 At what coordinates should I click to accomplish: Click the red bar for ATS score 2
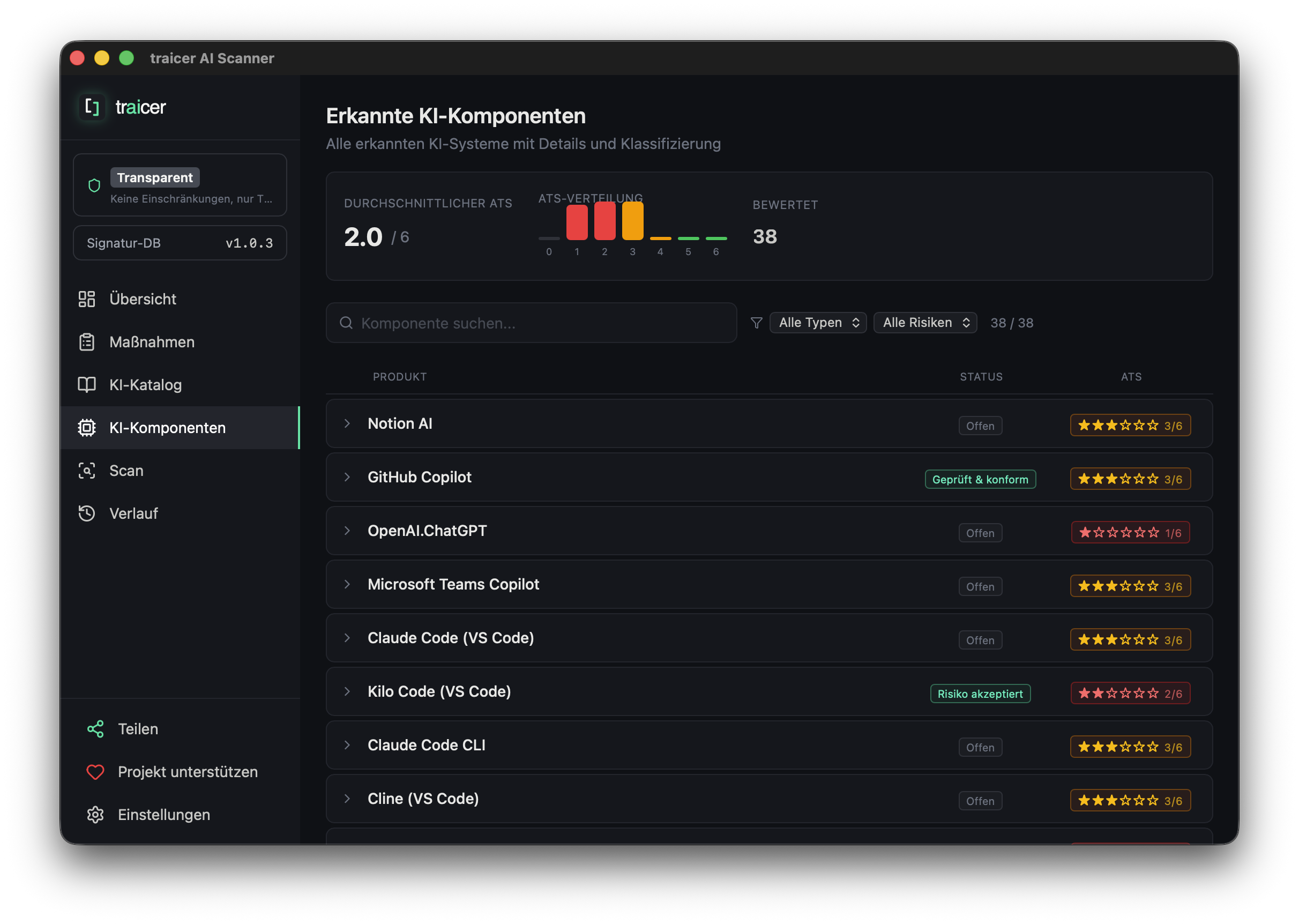[x=604, y=221]
